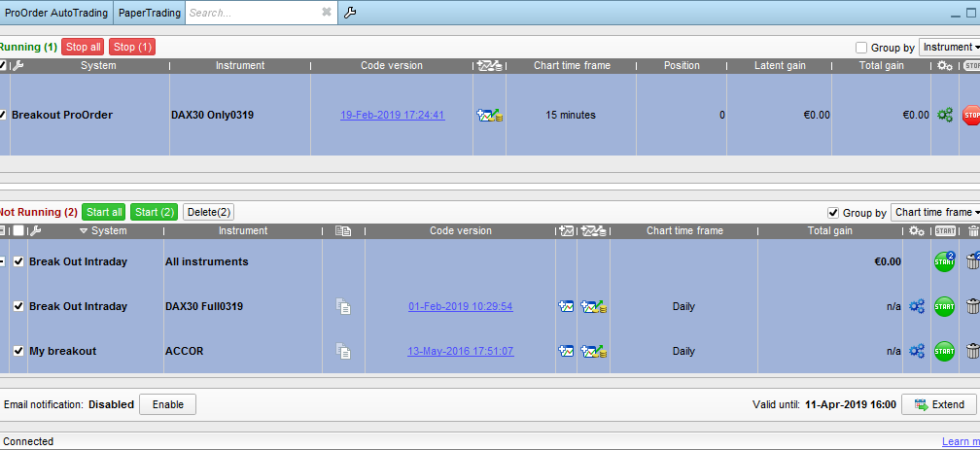Open code version 19-Feb-2019 17:24:41 link
980x450 pixels.
392,115
